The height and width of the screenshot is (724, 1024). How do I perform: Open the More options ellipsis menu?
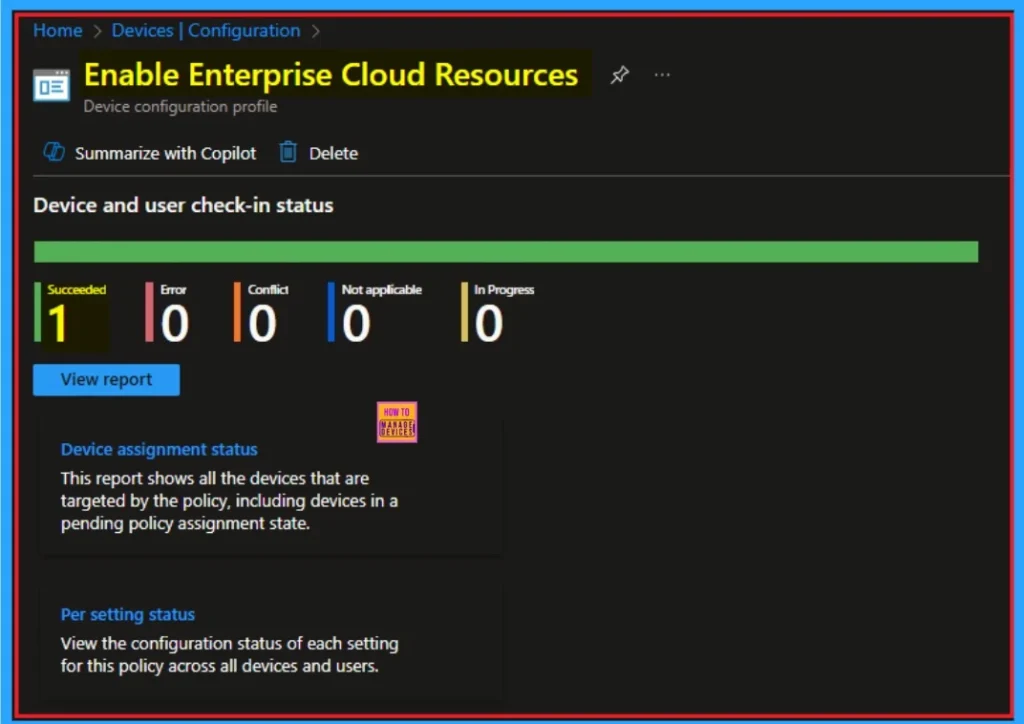(661, 74)
